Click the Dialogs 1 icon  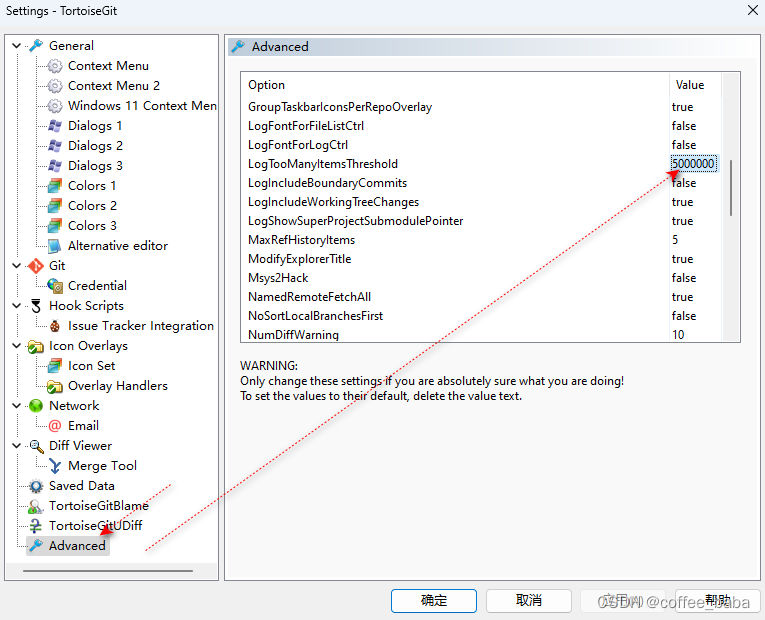pos(55,126)
